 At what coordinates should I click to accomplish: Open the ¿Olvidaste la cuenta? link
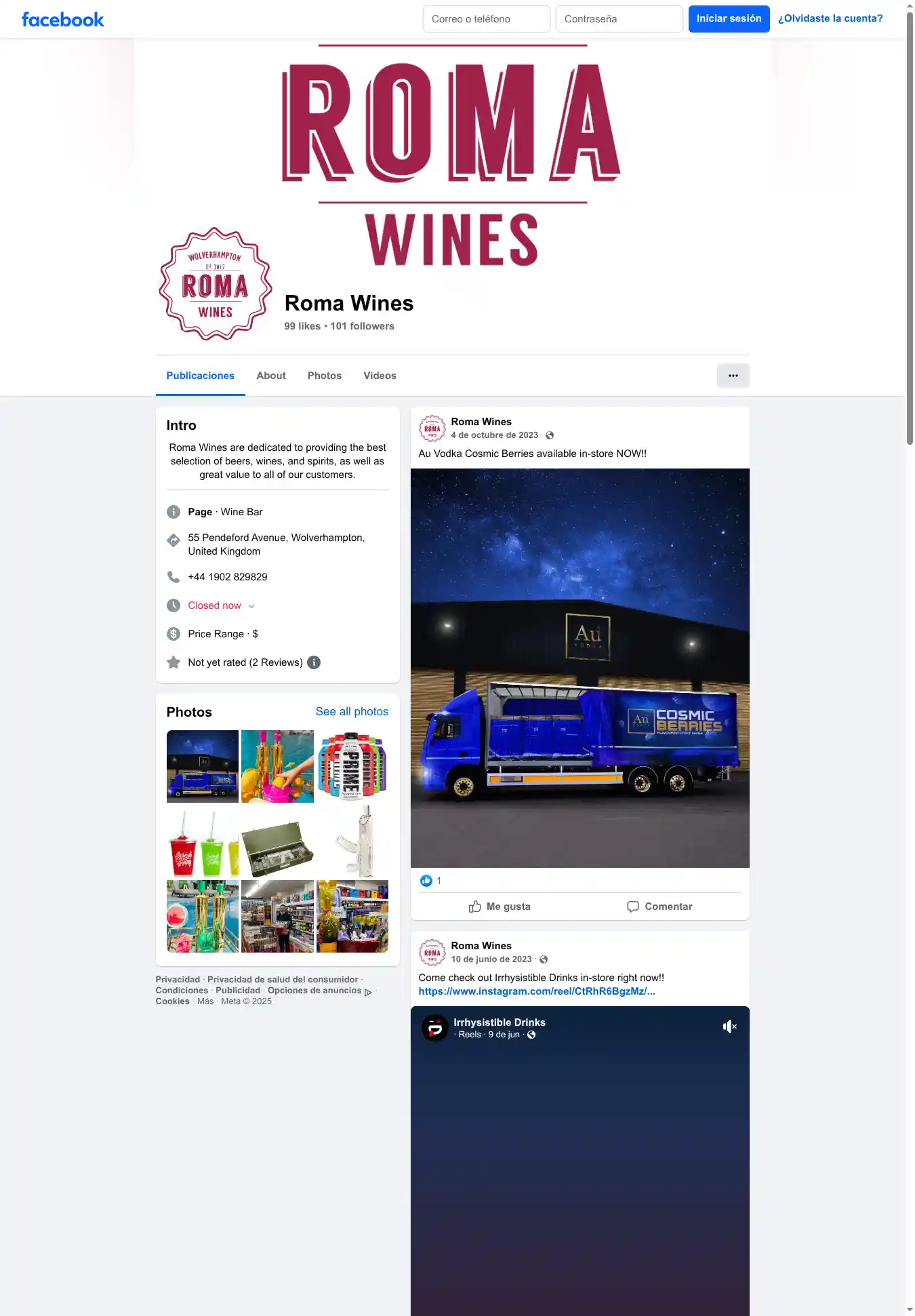[x=830, y=18]
